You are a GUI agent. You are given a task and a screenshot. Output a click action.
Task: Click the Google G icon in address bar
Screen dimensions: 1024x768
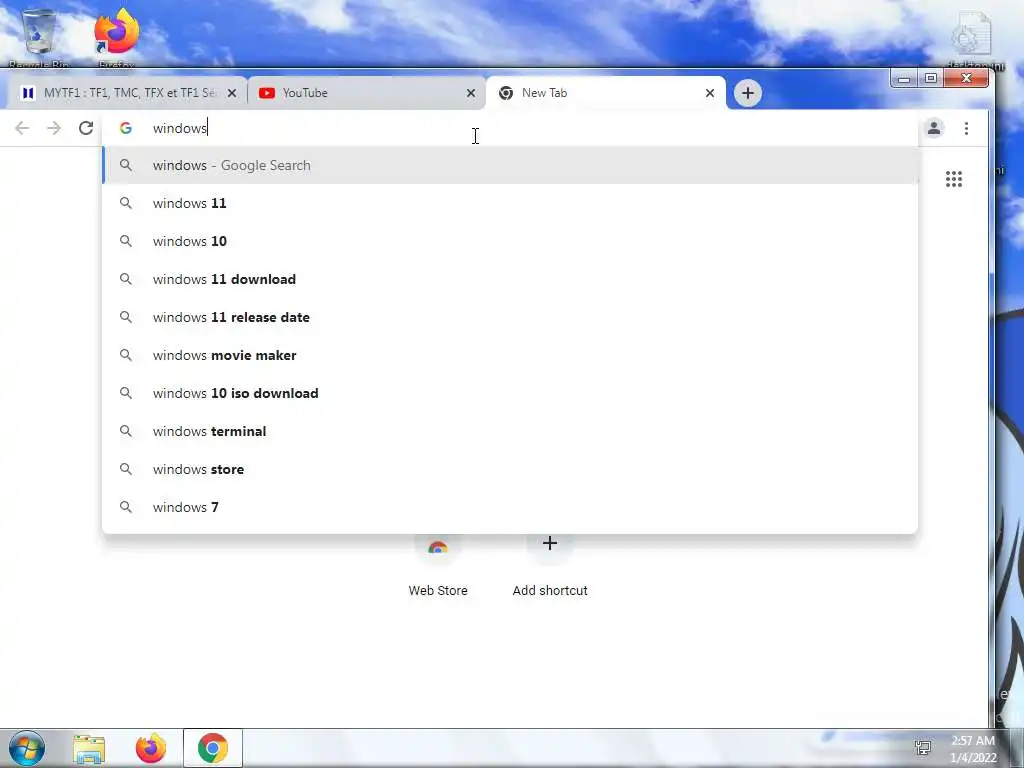click(x=126, y=128)
